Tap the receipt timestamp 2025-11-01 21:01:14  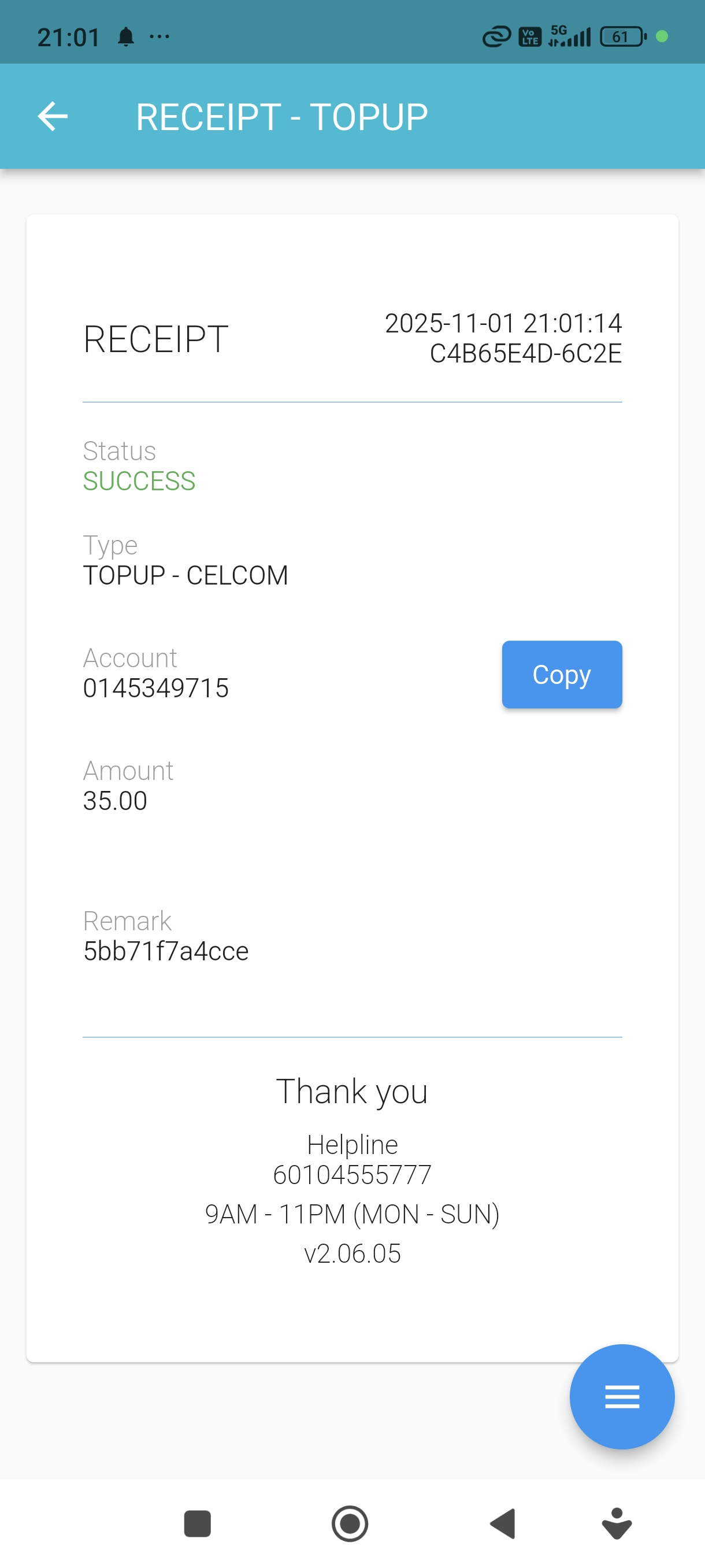503,323
